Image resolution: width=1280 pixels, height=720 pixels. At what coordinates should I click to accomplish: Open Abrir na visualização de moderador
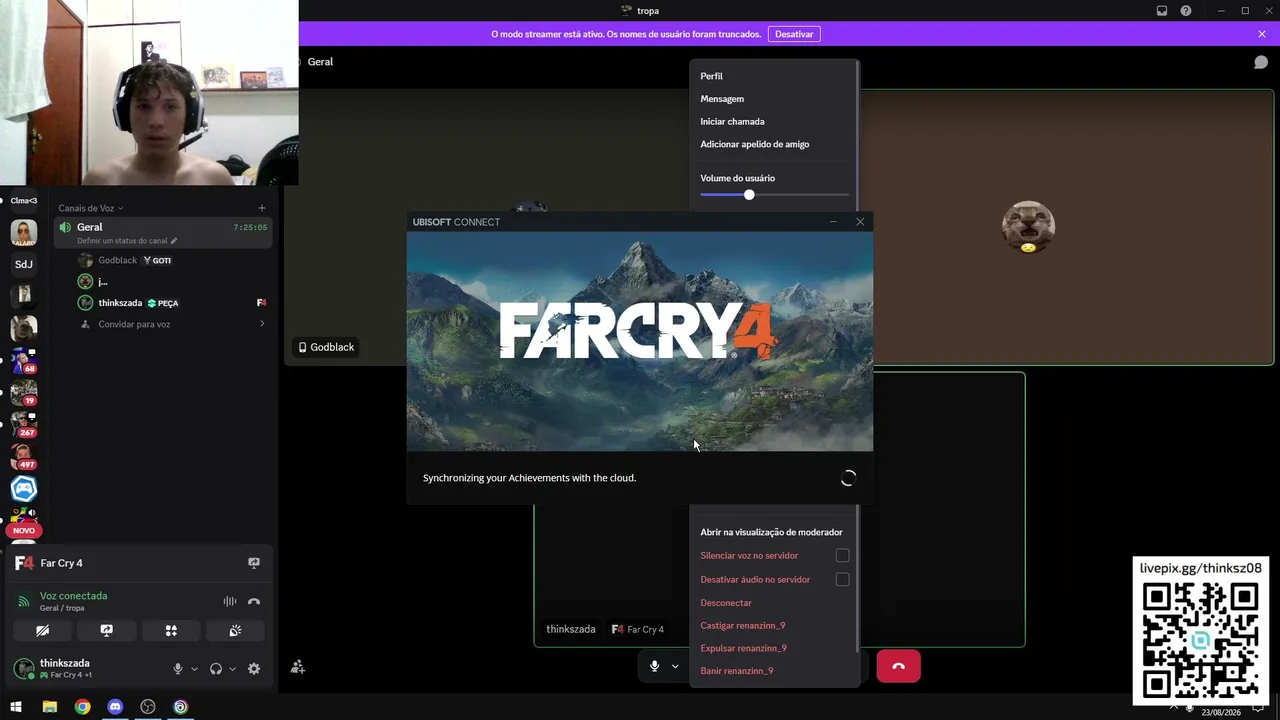771,533
